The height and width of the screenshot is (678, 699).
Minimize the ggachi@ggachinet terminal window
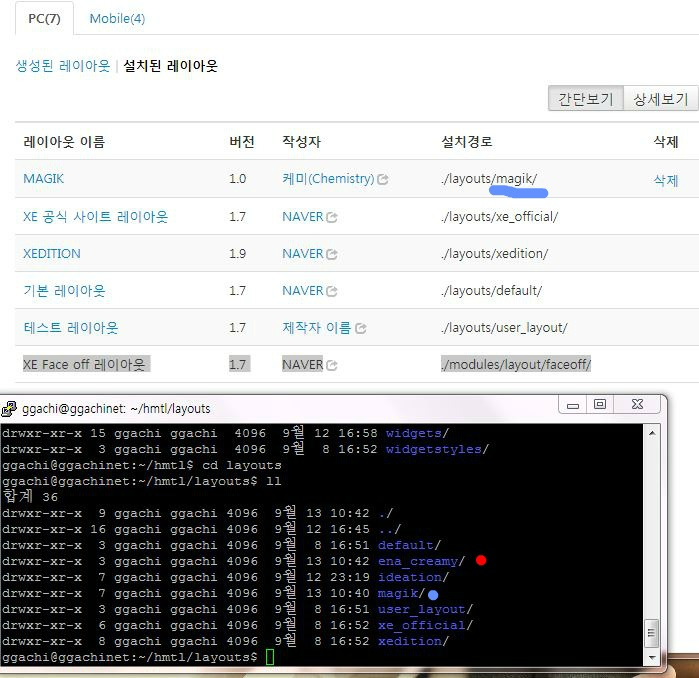tap(573, 405)
